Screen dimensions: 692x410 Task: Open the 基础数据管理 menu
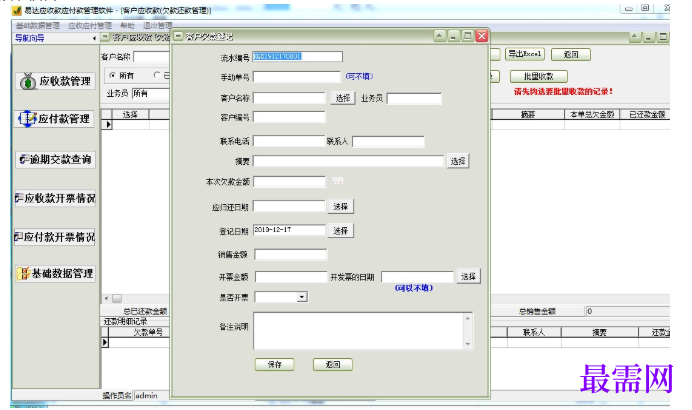[38, 26]
